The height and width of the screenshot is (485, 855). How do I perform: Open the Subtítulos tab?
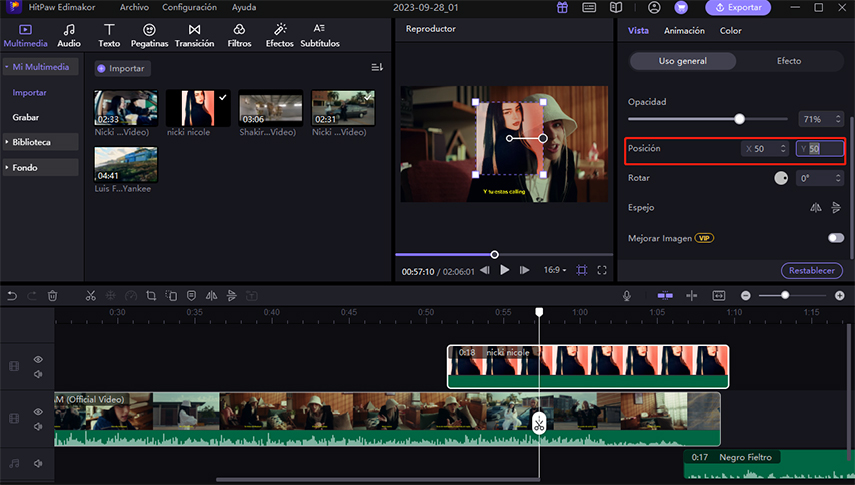pyautogui.click(x=320, y=35)
